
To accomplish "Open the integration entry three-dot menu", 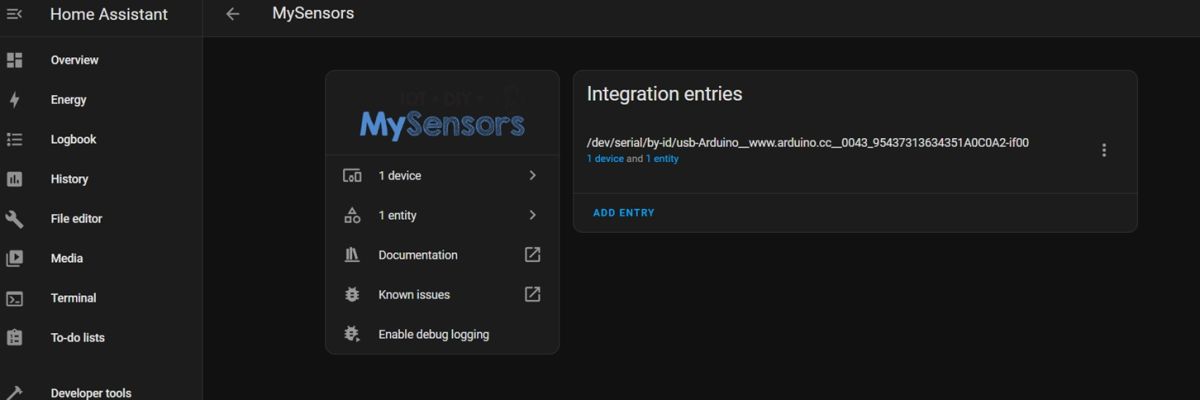I will click(x=1104, y=150).
